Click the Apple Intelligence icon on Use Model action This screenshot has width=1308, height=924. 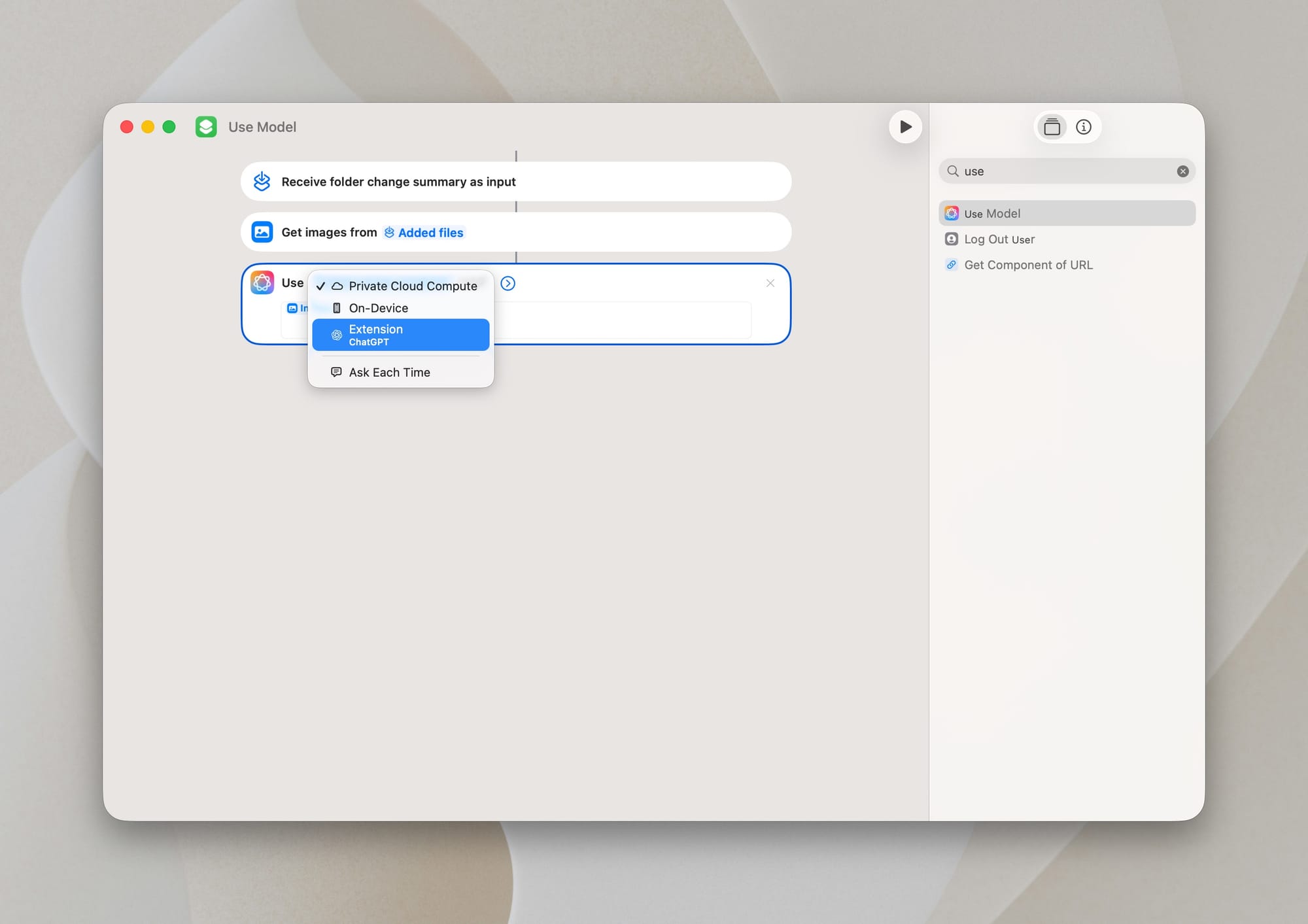tap(262, 282)
